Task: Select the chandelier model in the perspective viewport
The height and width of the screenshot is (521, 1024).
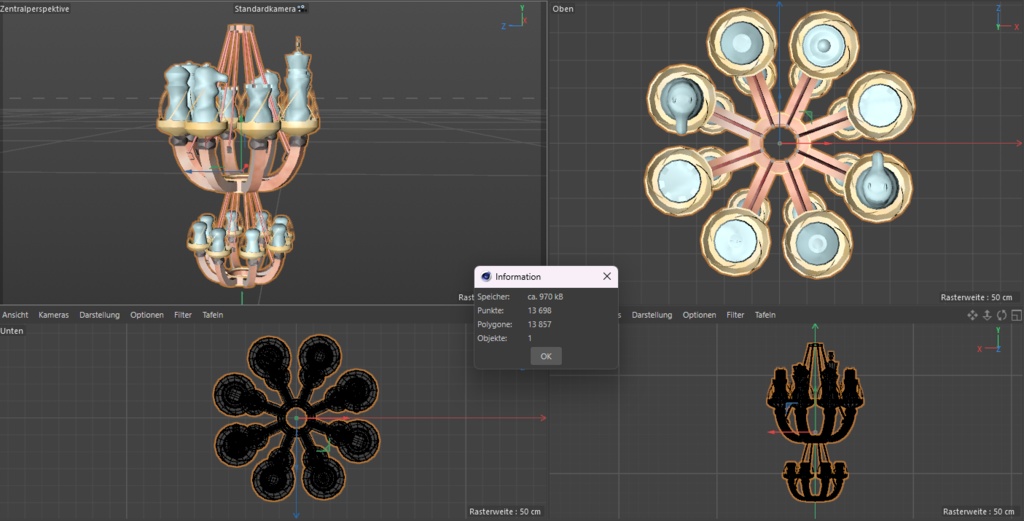Action: click(x=240, y=157)
